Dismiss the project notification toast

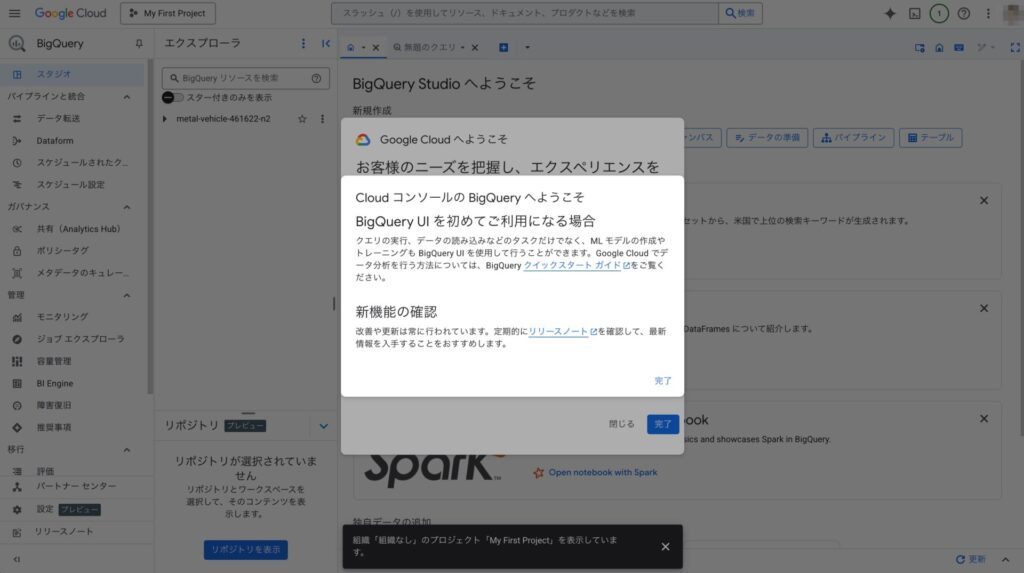pos(665,546)
